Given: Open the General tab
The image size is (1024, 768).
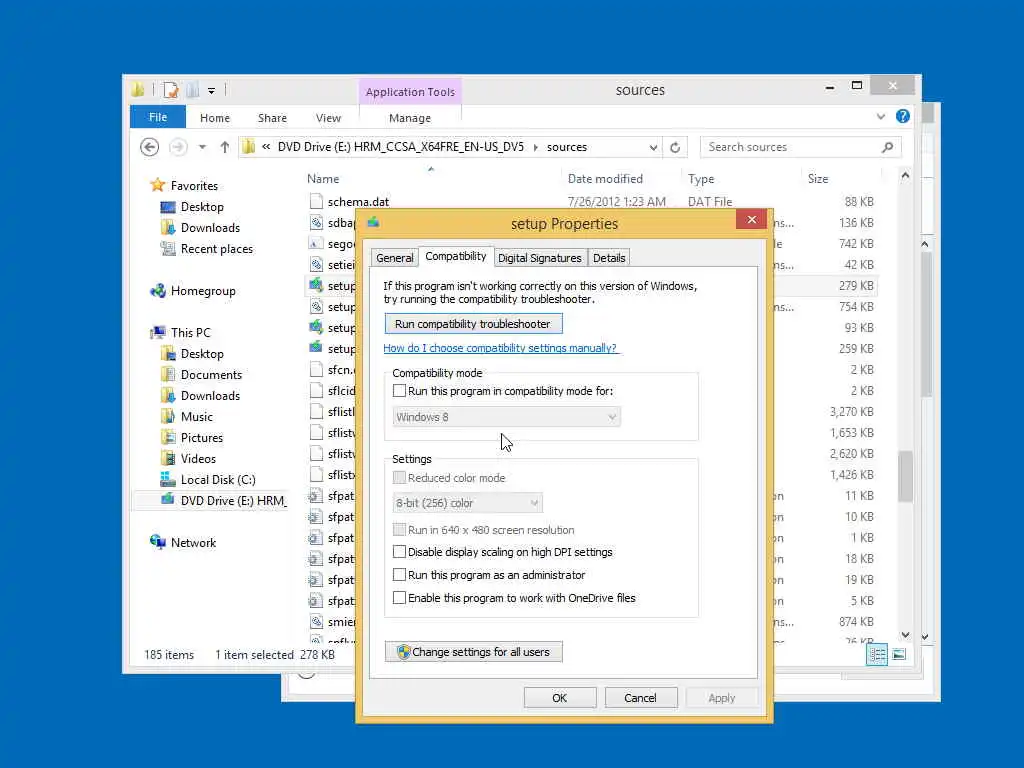Looking at the screenshot, I should tap(394, 258).
